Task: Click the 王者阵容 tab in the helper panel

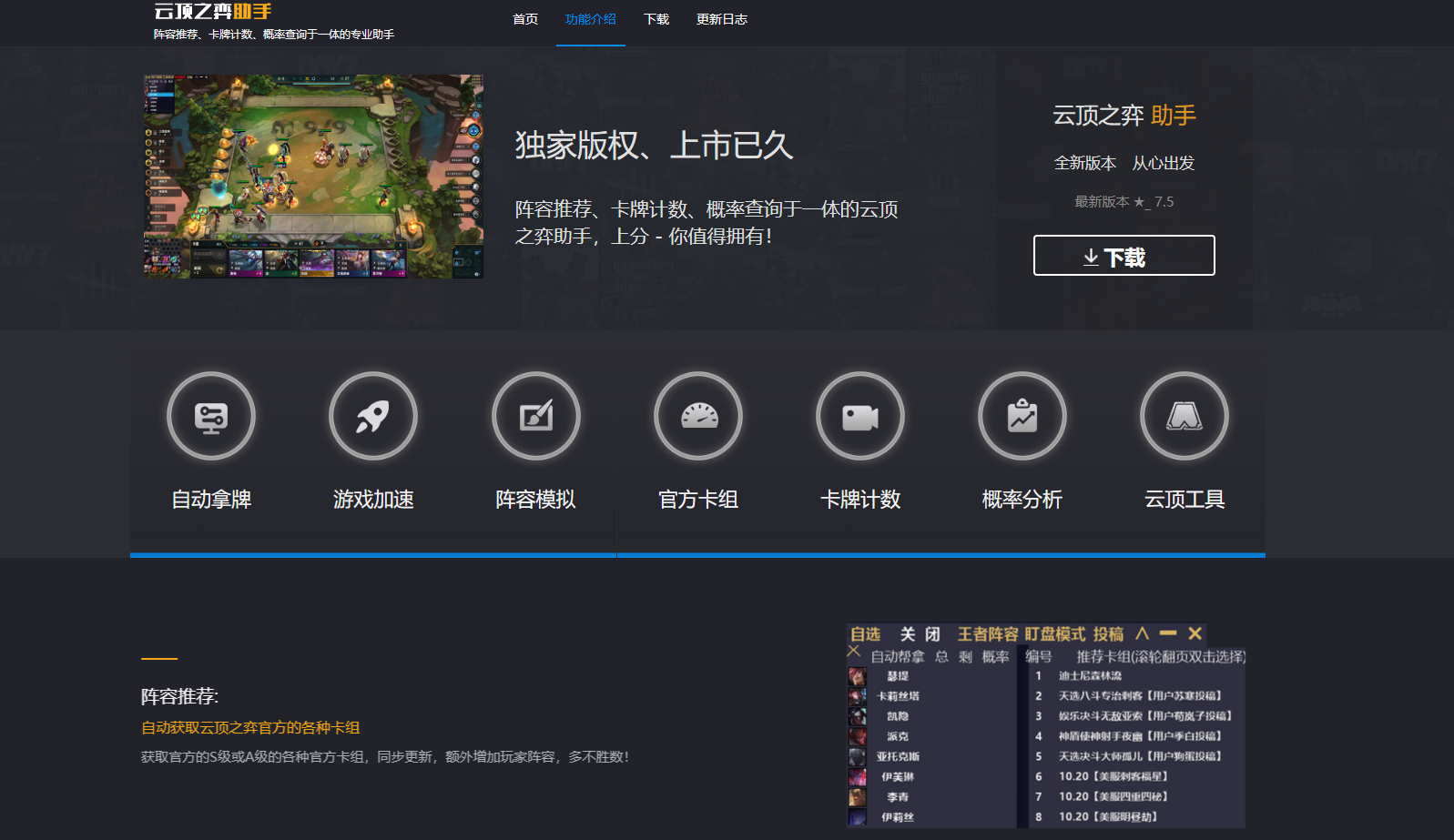Action: [987, 634]
